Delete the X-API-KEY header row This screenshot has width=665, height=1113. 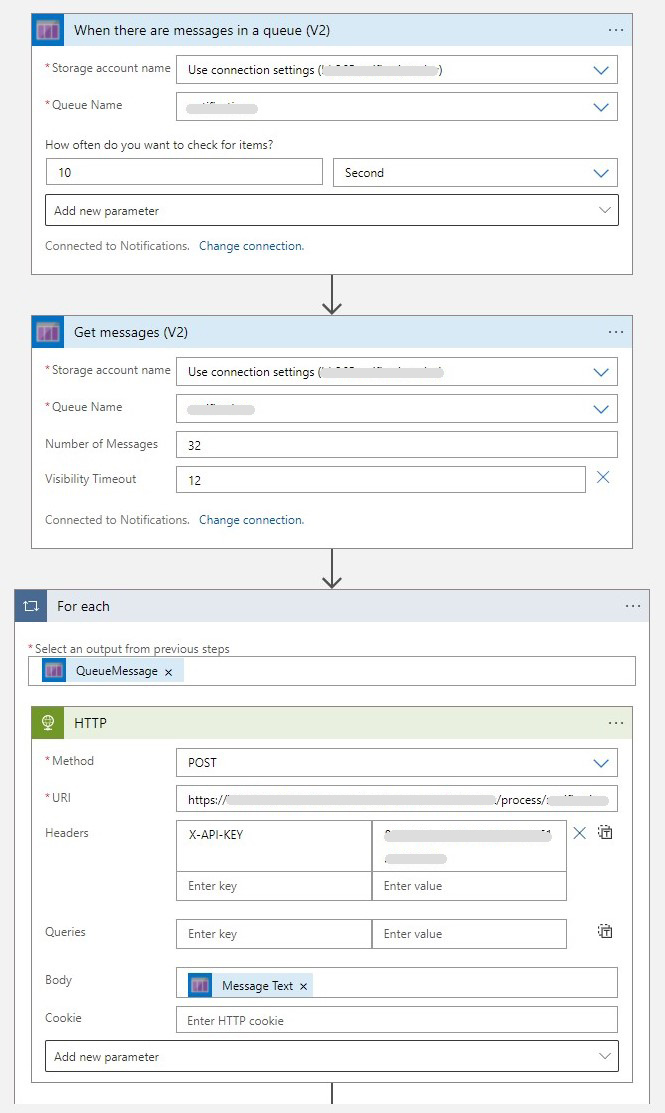[580, 833]
